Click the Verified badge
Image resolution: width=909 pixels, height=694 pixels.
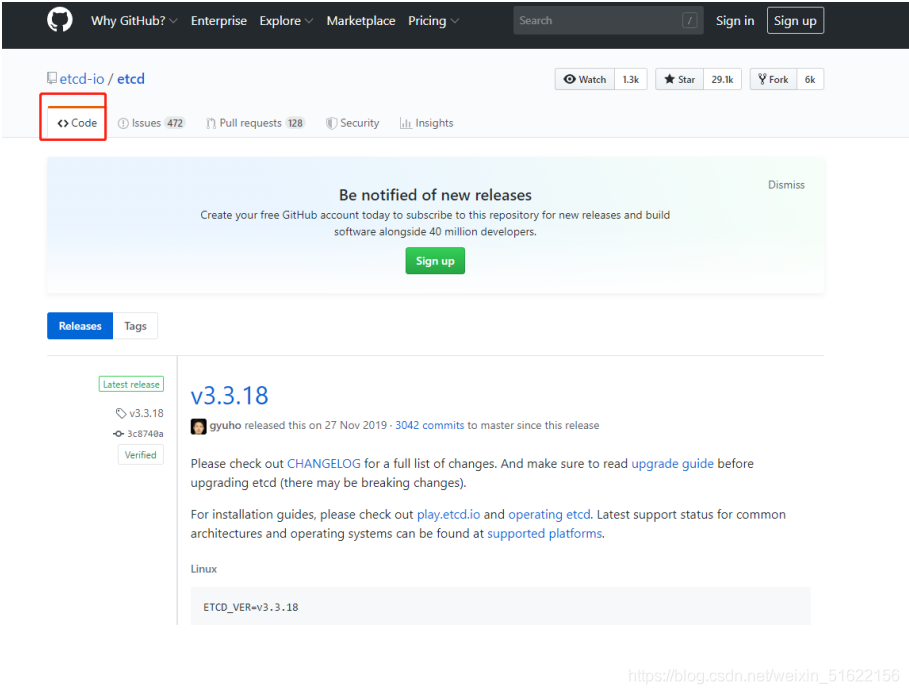[x=141, y=455]
